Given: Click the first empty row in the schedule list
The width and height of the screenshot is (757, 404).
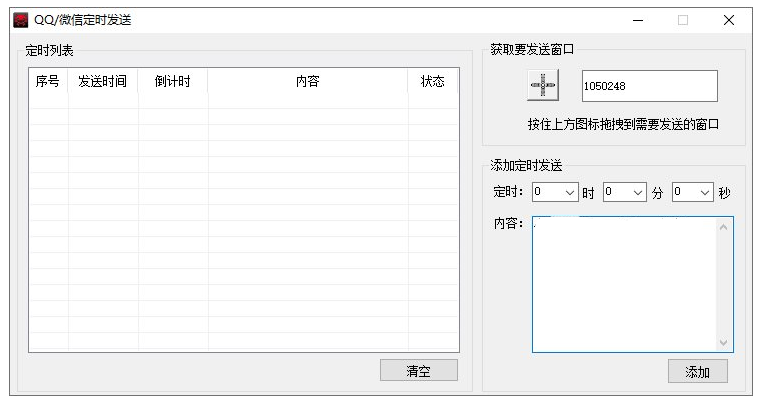Looking at the screenshot, I should pyautogui.click(x=243, y=101).
